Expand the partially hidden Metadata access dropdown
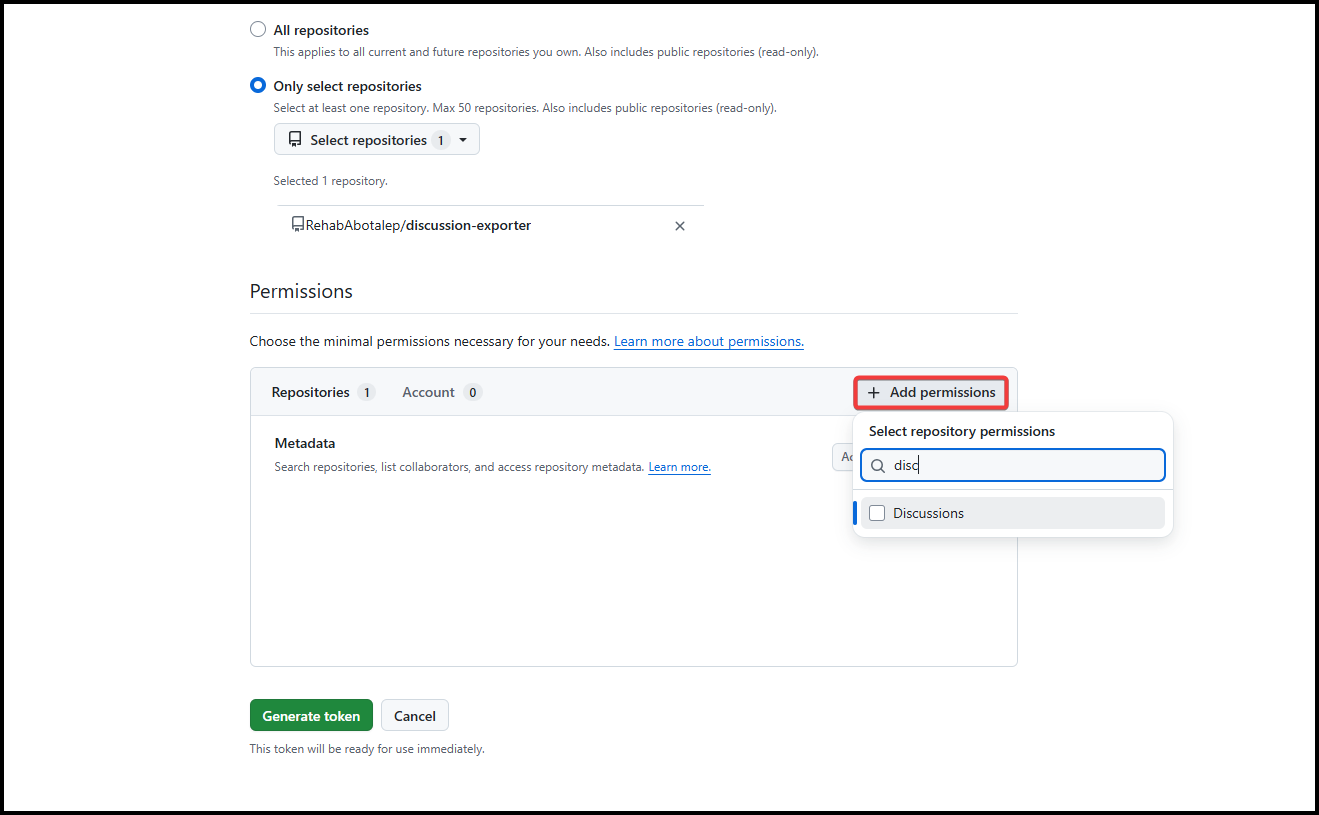 point(842,457)
